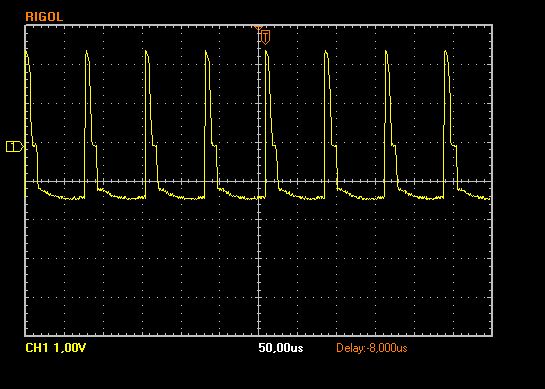The height and width of the screenshot is (389, 545).
Task: Click the waveform peak beside the T marker
Action: point(266,51)
